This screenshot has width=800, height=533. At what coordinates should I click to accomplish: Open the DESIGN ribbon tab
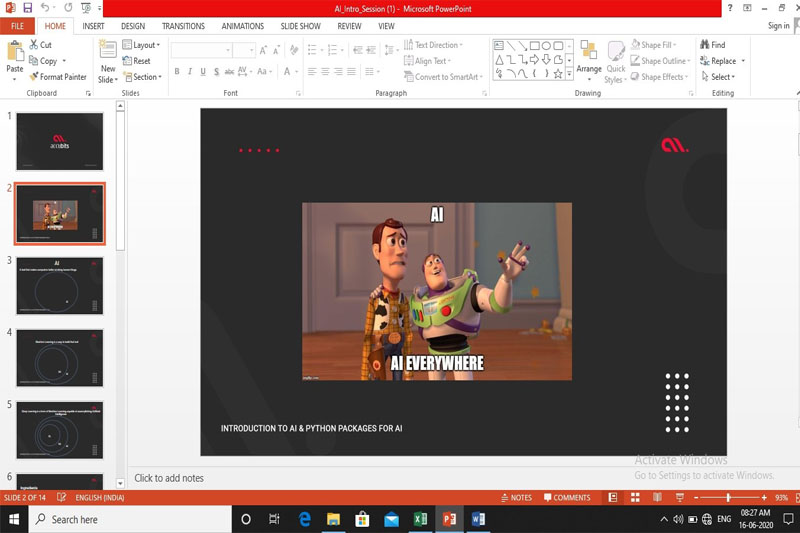(x=133, y=26)
